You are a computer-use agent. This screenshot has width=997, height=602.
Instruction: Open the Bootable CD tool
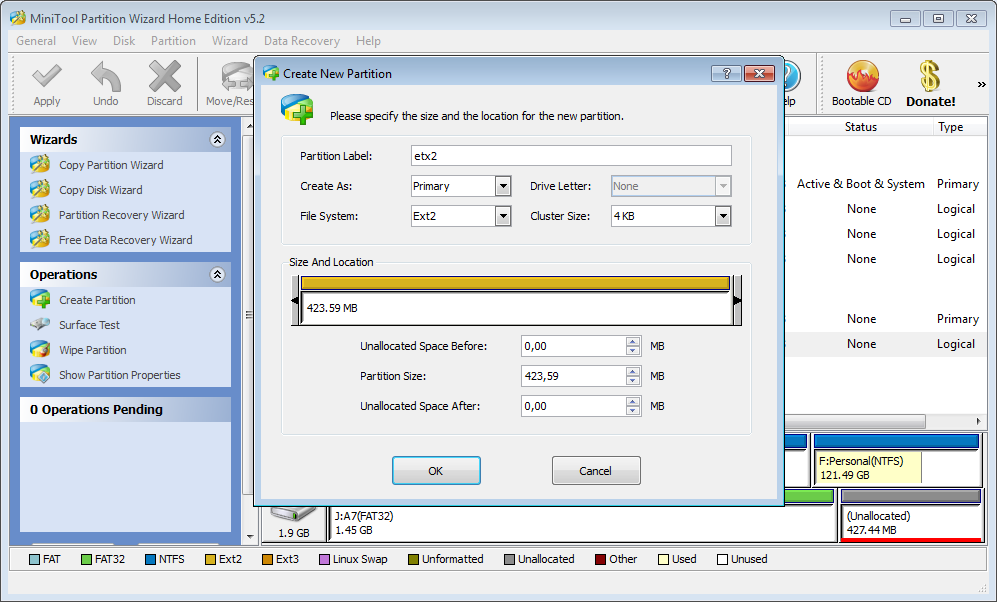[862, 84]
